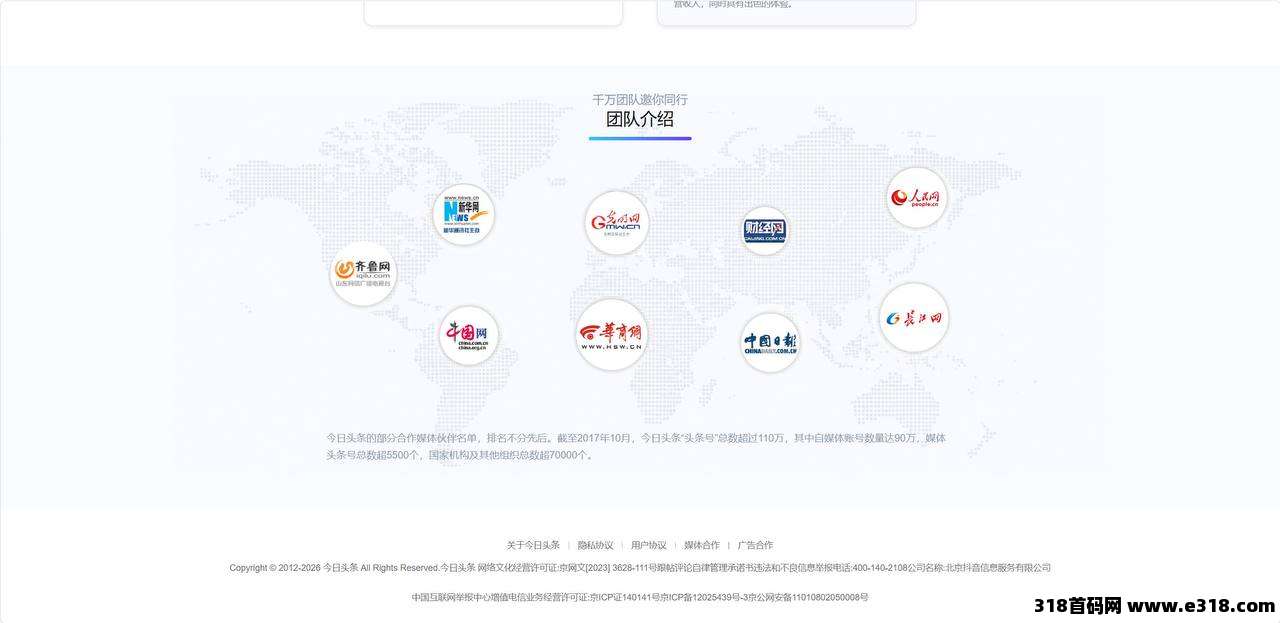Click the China.com.cn (中国网) logo
The width and height of the screenshot is (1280, 623).
(x=468, y=335)
